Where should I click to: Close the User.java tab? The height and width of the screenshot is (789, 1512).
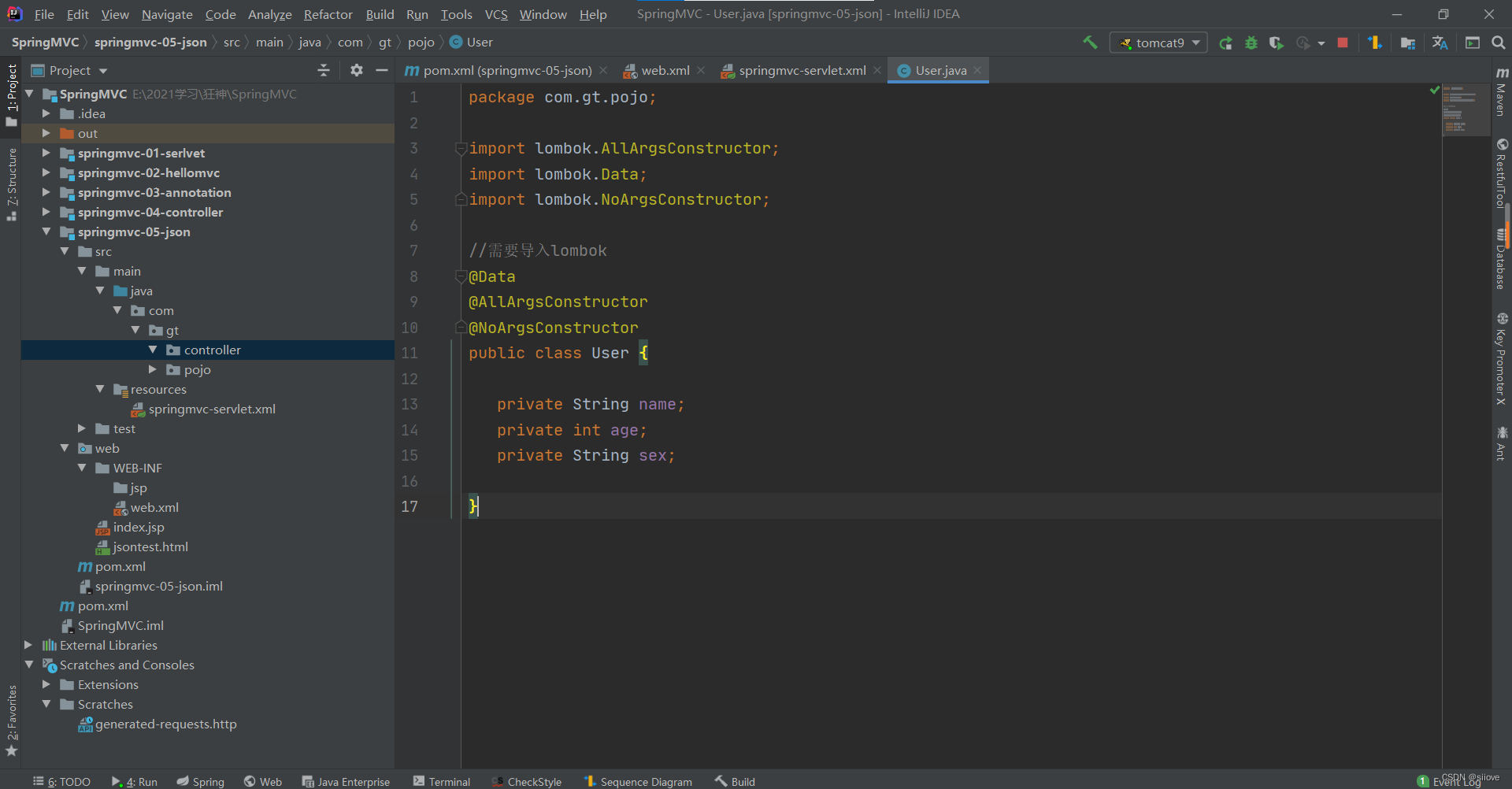(977, 70)
